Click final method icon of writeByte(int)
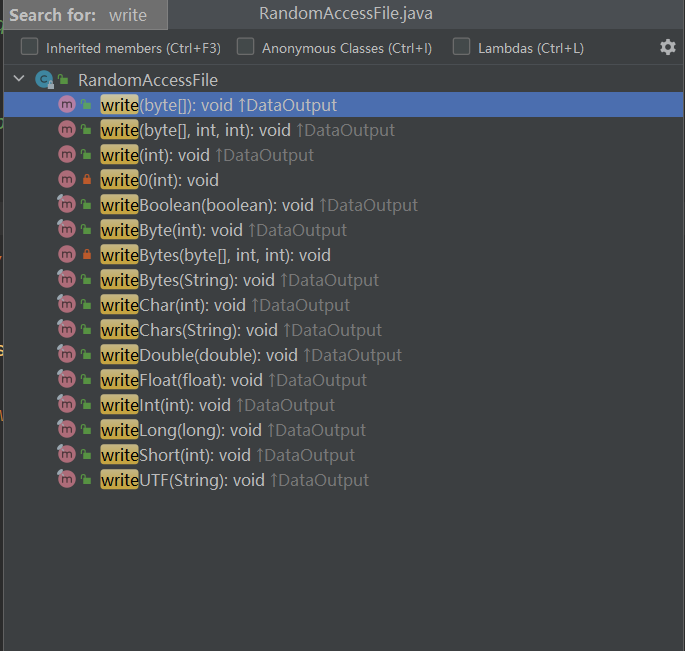Viewport: 685px width, 651px height. pos(66,229)
